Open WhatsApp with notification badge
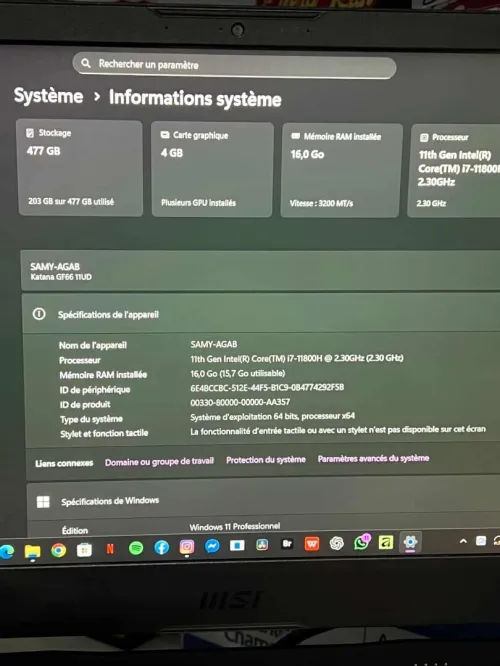Viewport: 500px width, 666px height. click(362, 542)
